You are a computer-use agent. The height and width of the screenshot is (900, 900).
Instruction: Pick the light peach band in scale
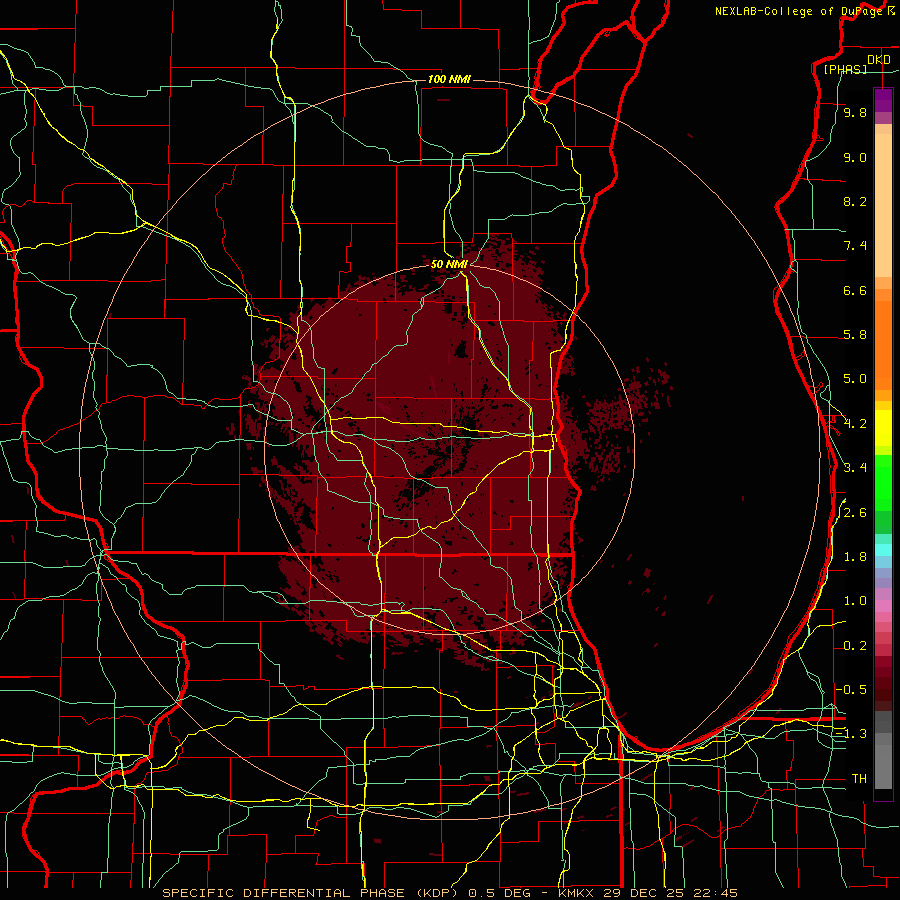point(883,205)
